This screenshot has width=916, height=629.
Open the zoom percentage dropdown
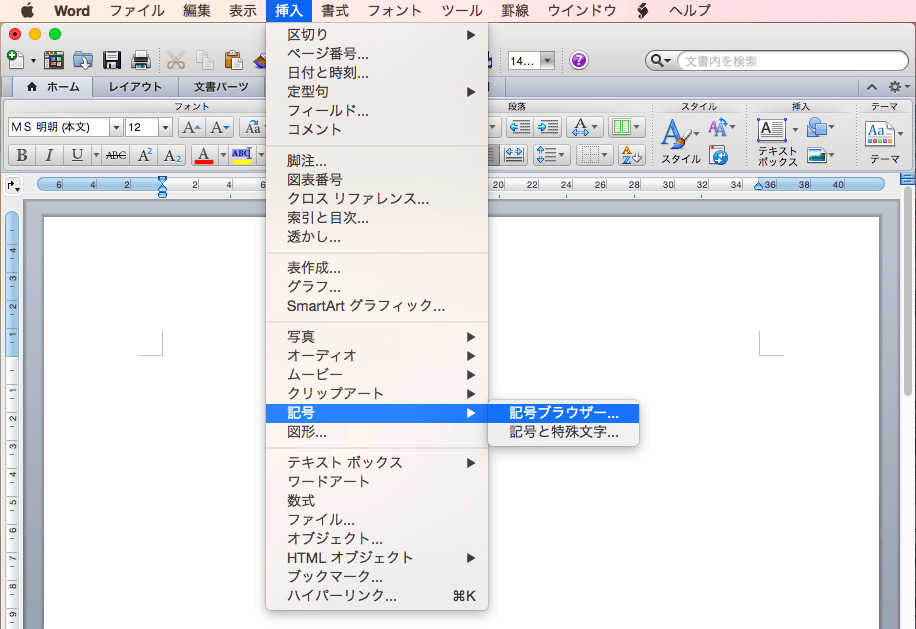547,61
